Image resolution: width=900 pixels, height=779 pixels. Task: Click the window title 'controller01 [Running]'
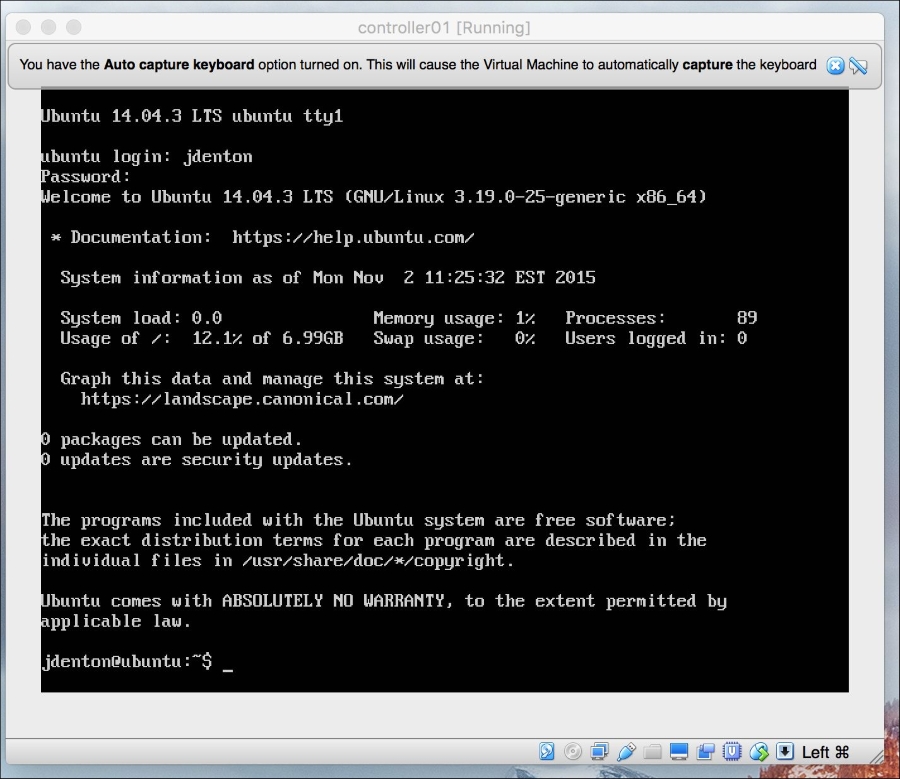tap(444, 28)
